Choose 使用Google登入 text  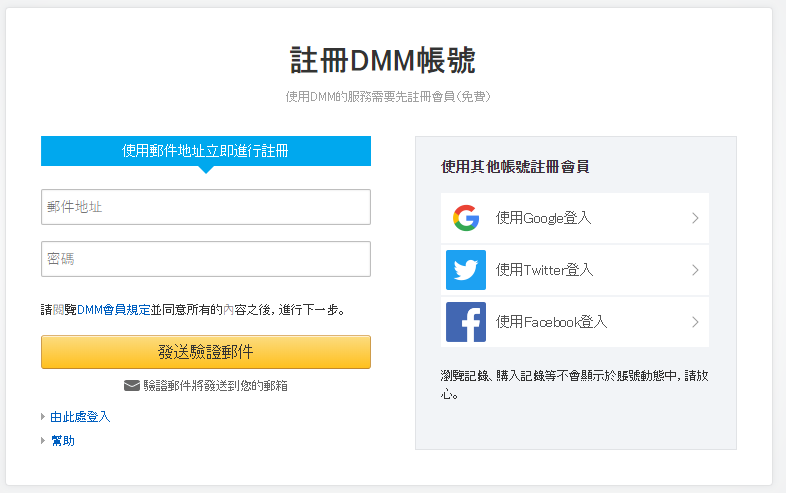(543, 218)
